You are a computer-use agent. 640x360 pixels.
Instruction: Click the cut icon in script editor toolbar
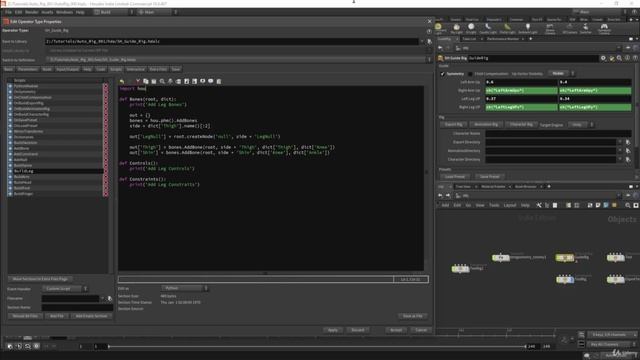[138, 81]
